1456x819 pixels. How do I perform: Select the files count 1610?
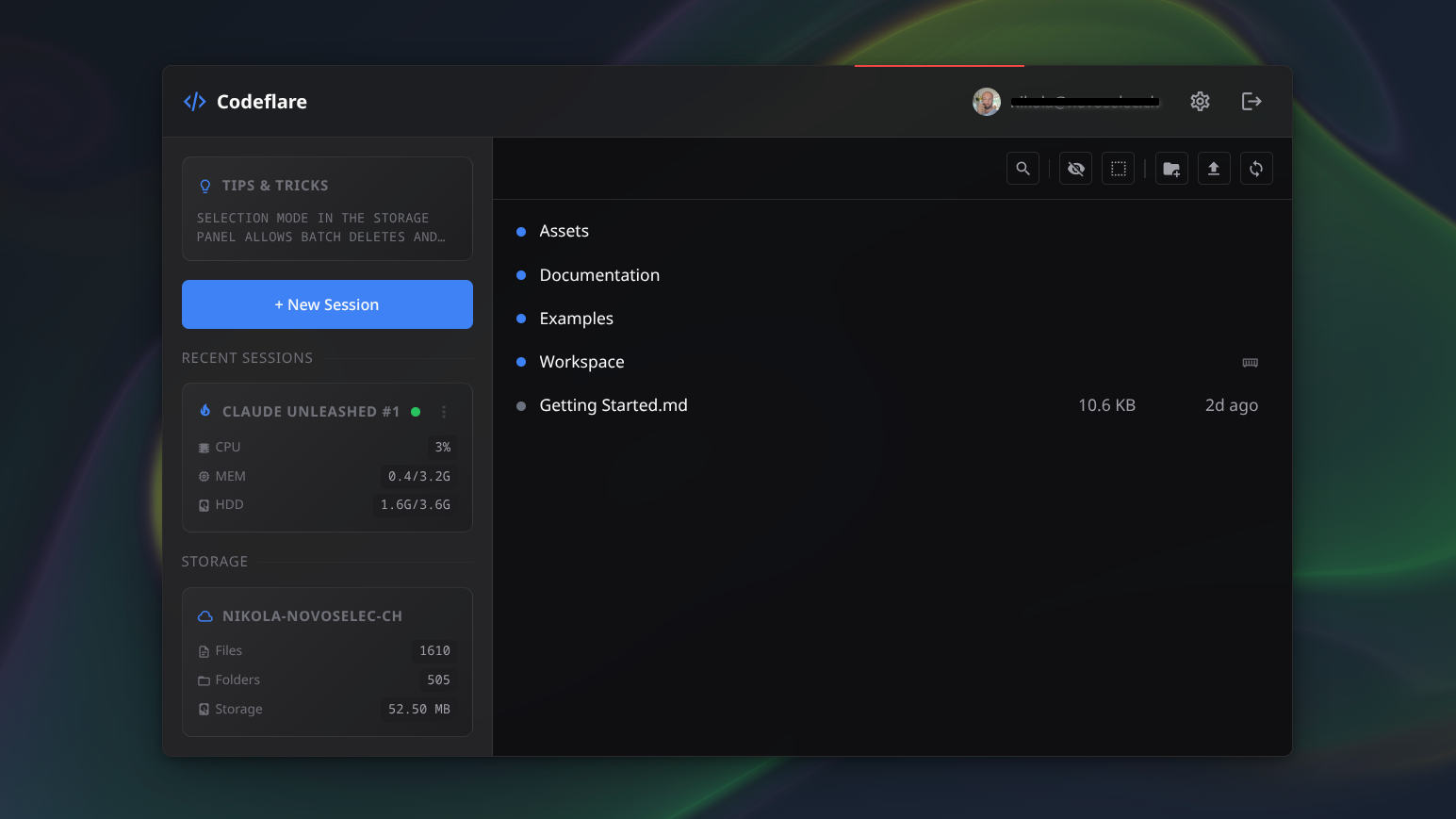[434, 650]
